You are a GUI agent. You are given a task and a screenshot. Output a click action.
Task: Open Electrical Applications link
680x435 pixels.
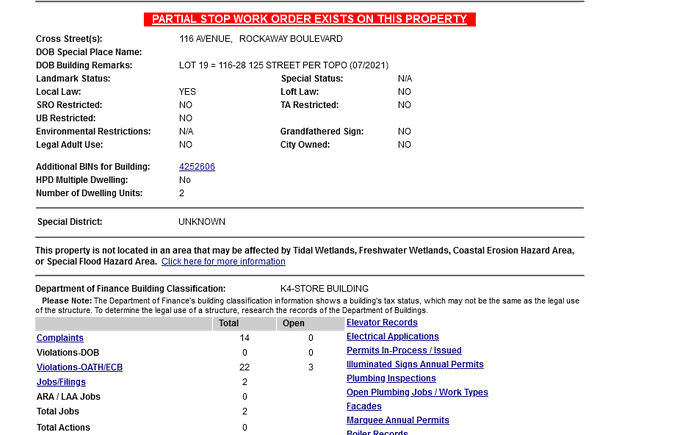point(392,337)
